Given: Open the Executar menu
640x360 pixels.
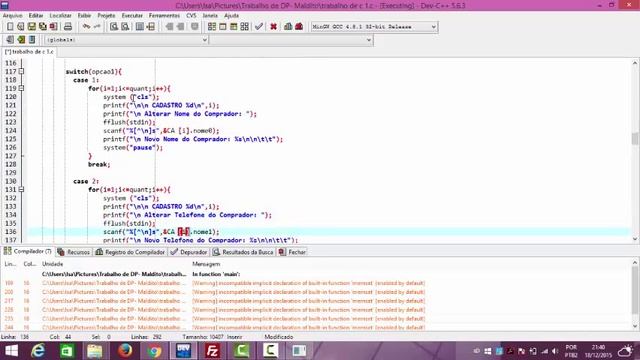Looking at the screenshot, I should coord(132,16).
